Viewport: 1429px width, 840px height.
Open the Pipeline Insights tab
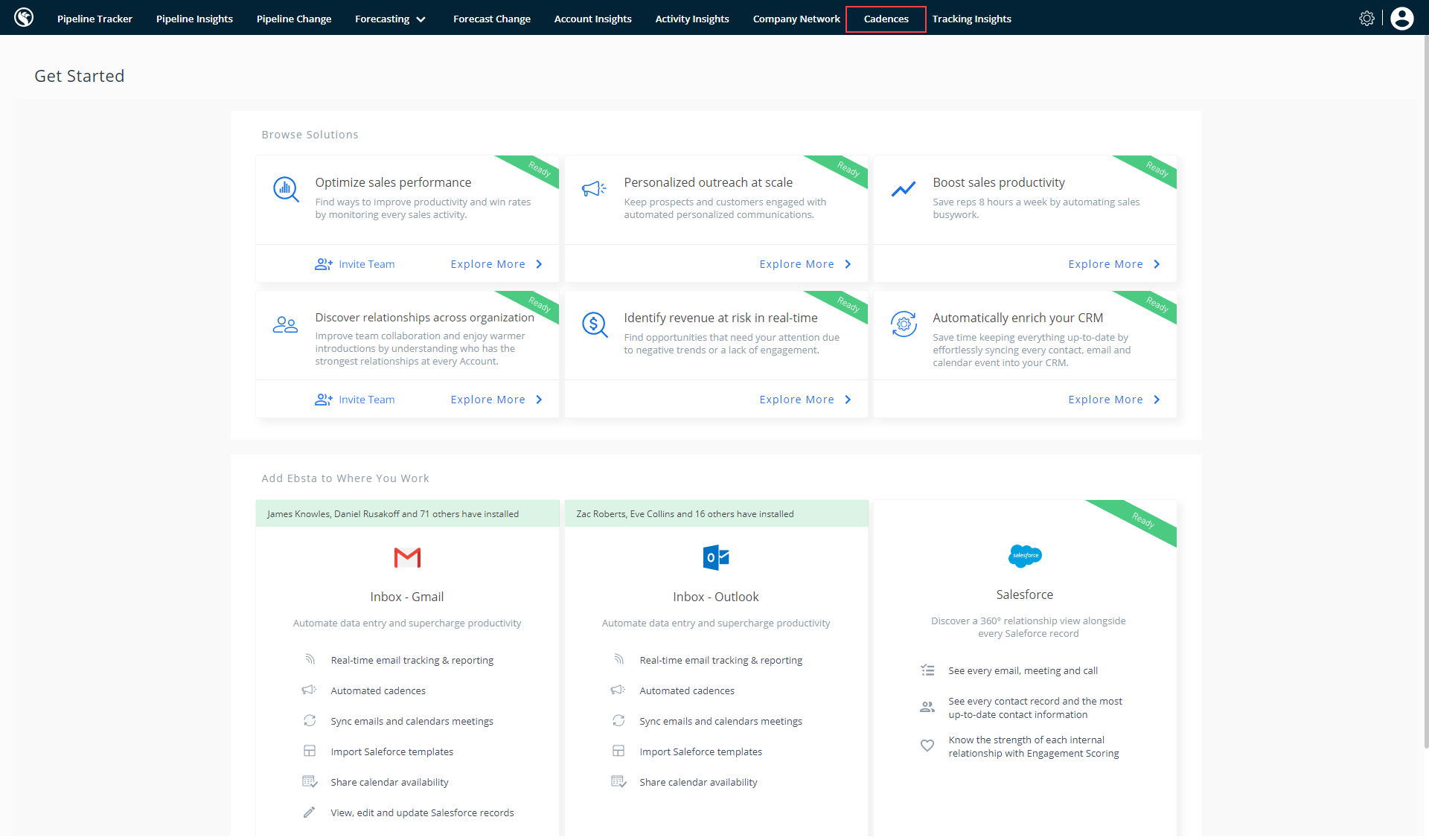coord(194,19)
